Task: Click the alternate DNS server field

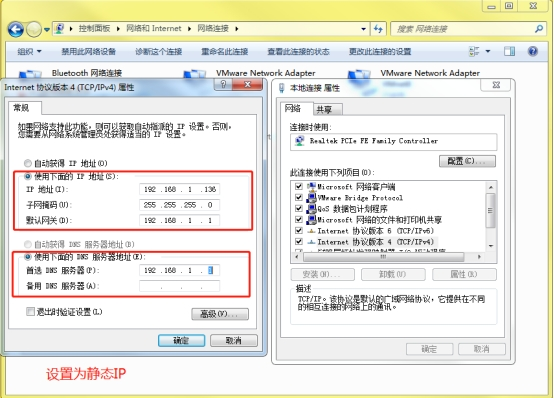Action: [179, 286]
